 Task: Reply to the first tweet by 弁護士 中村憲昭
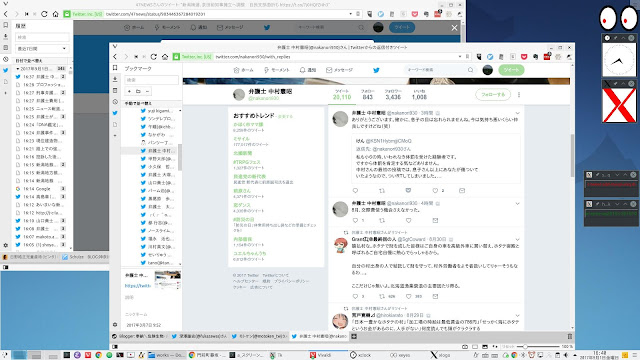click(x=355, y=191)
